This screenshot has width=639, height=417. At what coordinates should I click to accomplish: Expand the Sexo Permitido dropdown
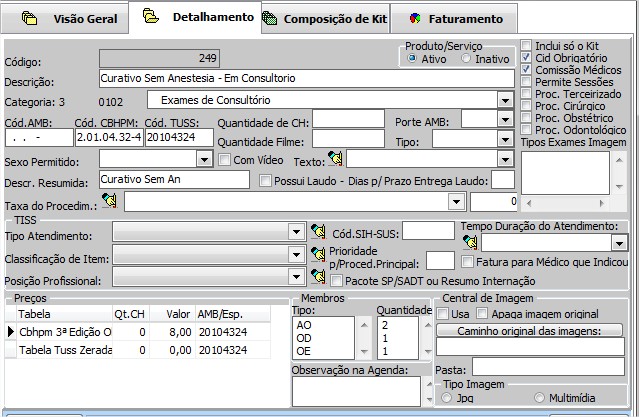click(203, 159)
